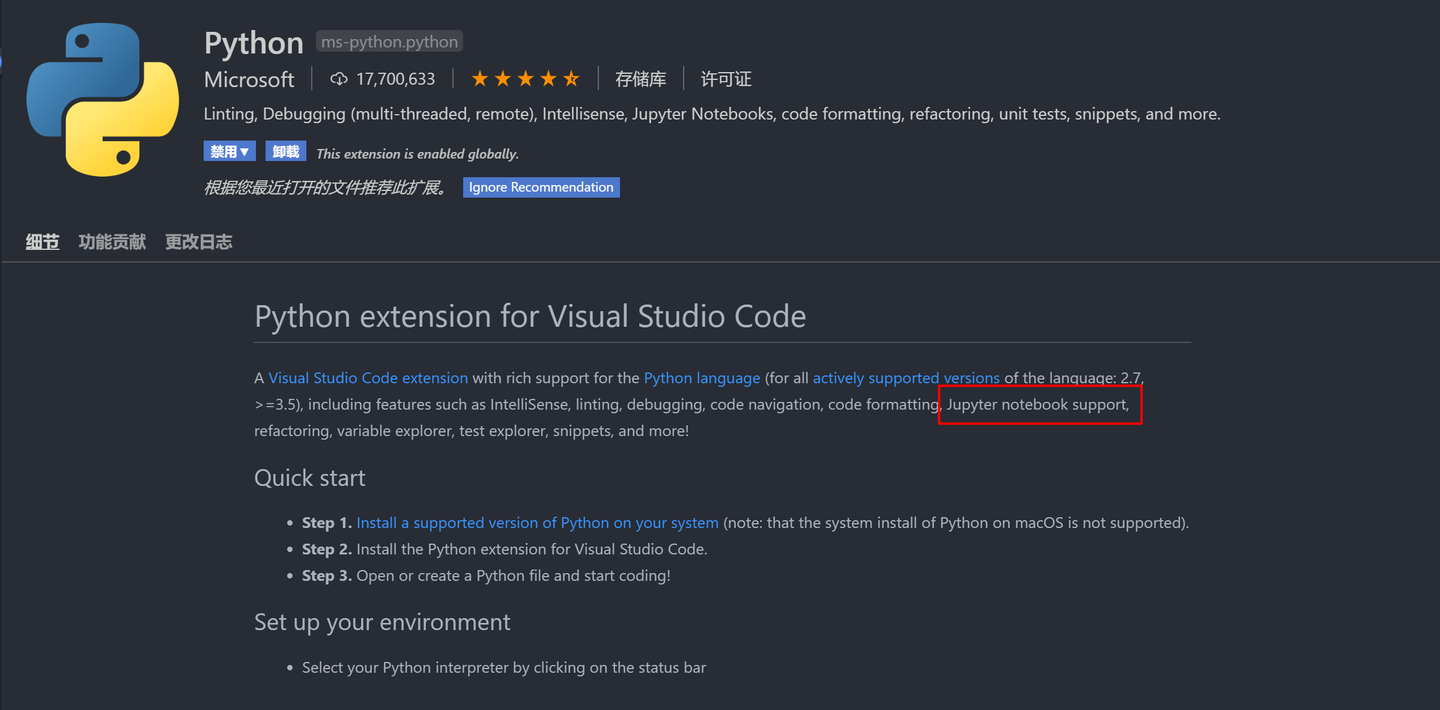The height and width of the screenshot is (710, 1440).
Task: Click the Step 3. Open or create line
Action: [x=486, y=576]
